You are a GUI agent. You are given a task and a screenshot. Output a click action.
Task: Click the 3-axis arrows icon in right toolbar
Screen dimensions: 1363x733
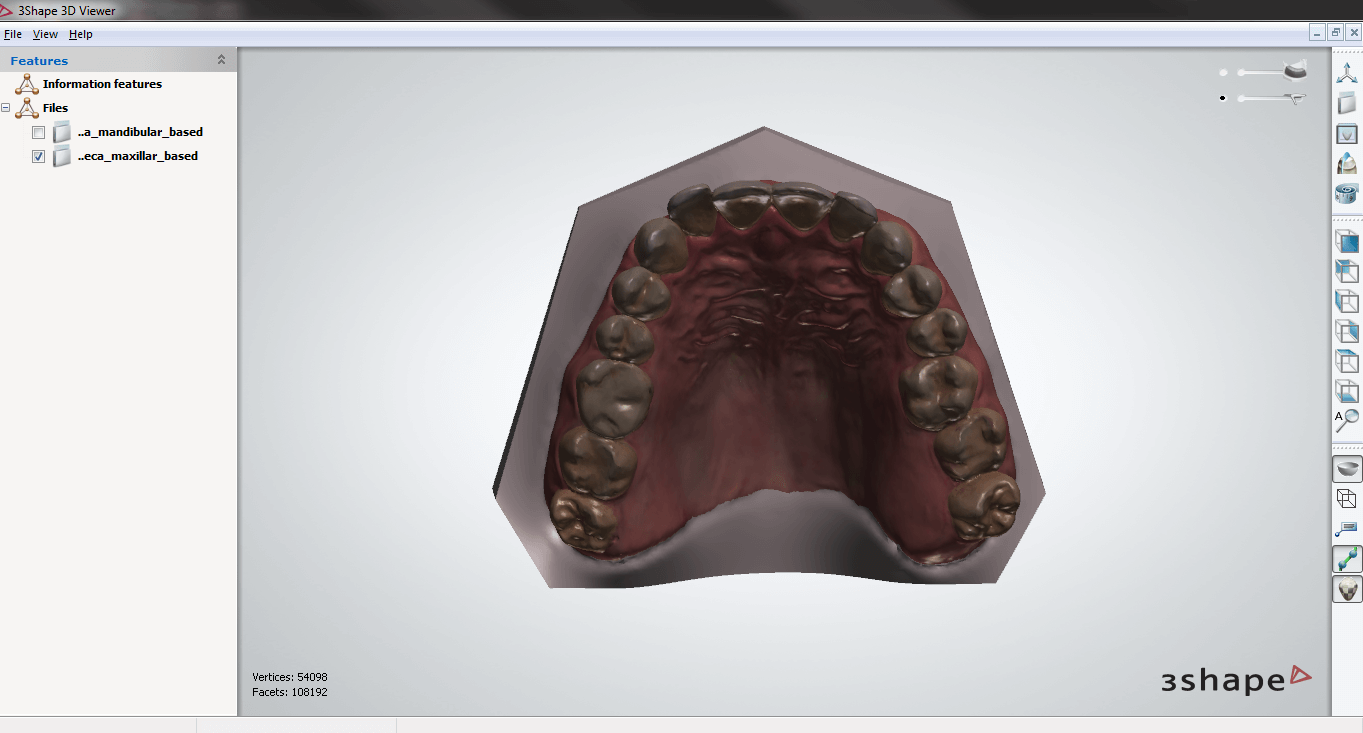point(1347,72)
